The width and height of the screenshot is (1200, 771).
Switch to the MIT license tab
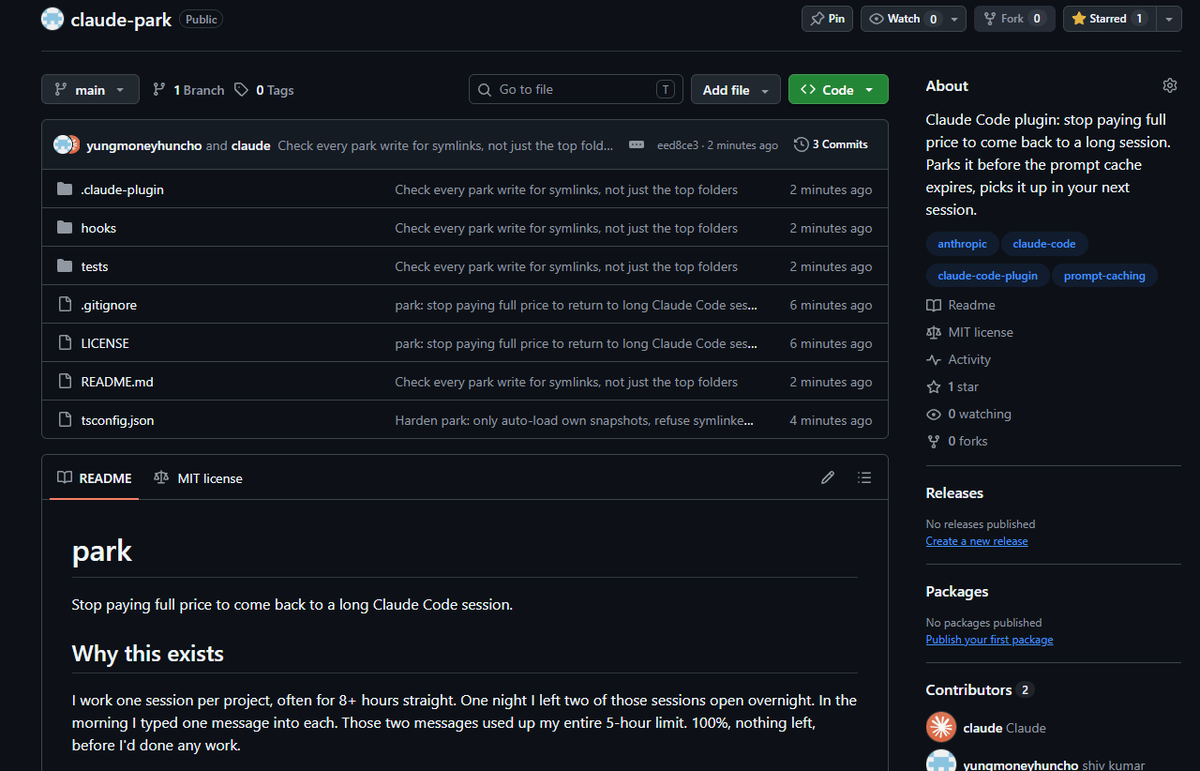coord(198,479)
